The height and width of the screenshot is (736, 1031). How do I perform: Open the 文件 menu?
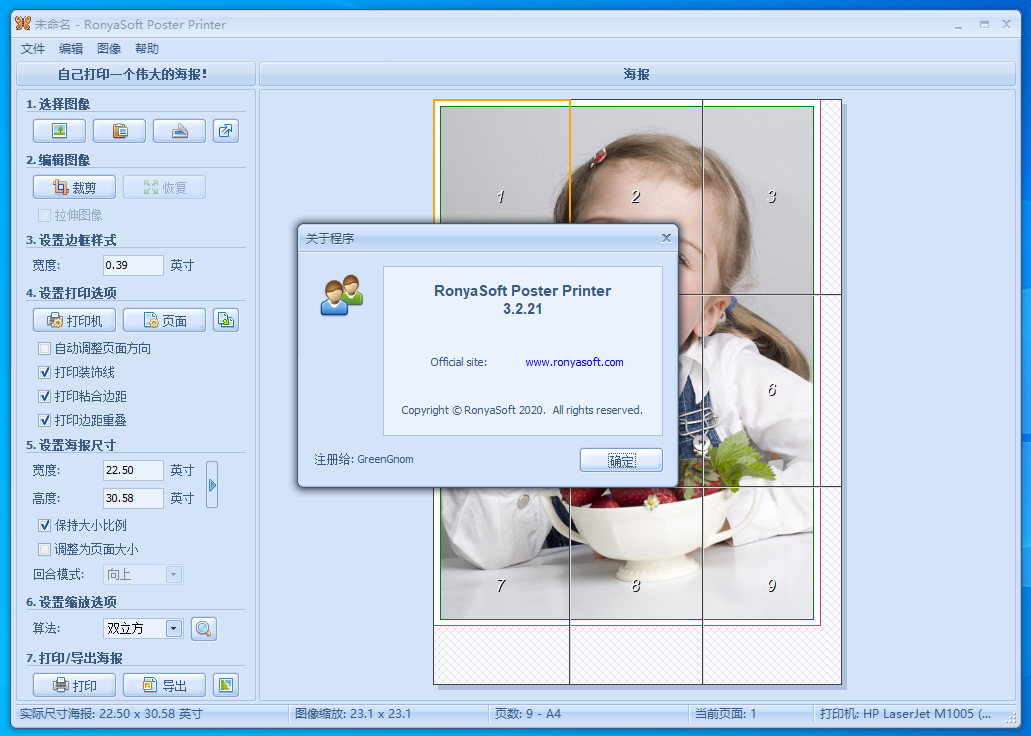[x=33, y=48]
